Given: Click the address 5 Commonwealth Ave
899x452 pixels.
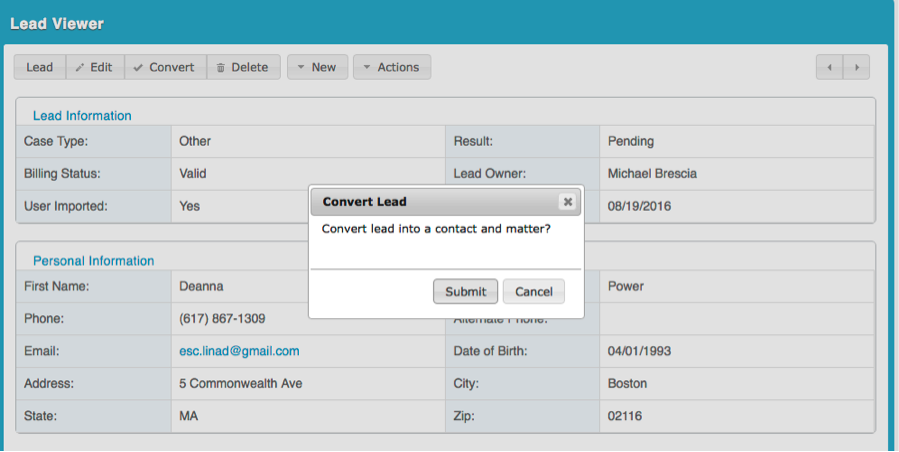Looking at the screenshot, I should (240, 383).
